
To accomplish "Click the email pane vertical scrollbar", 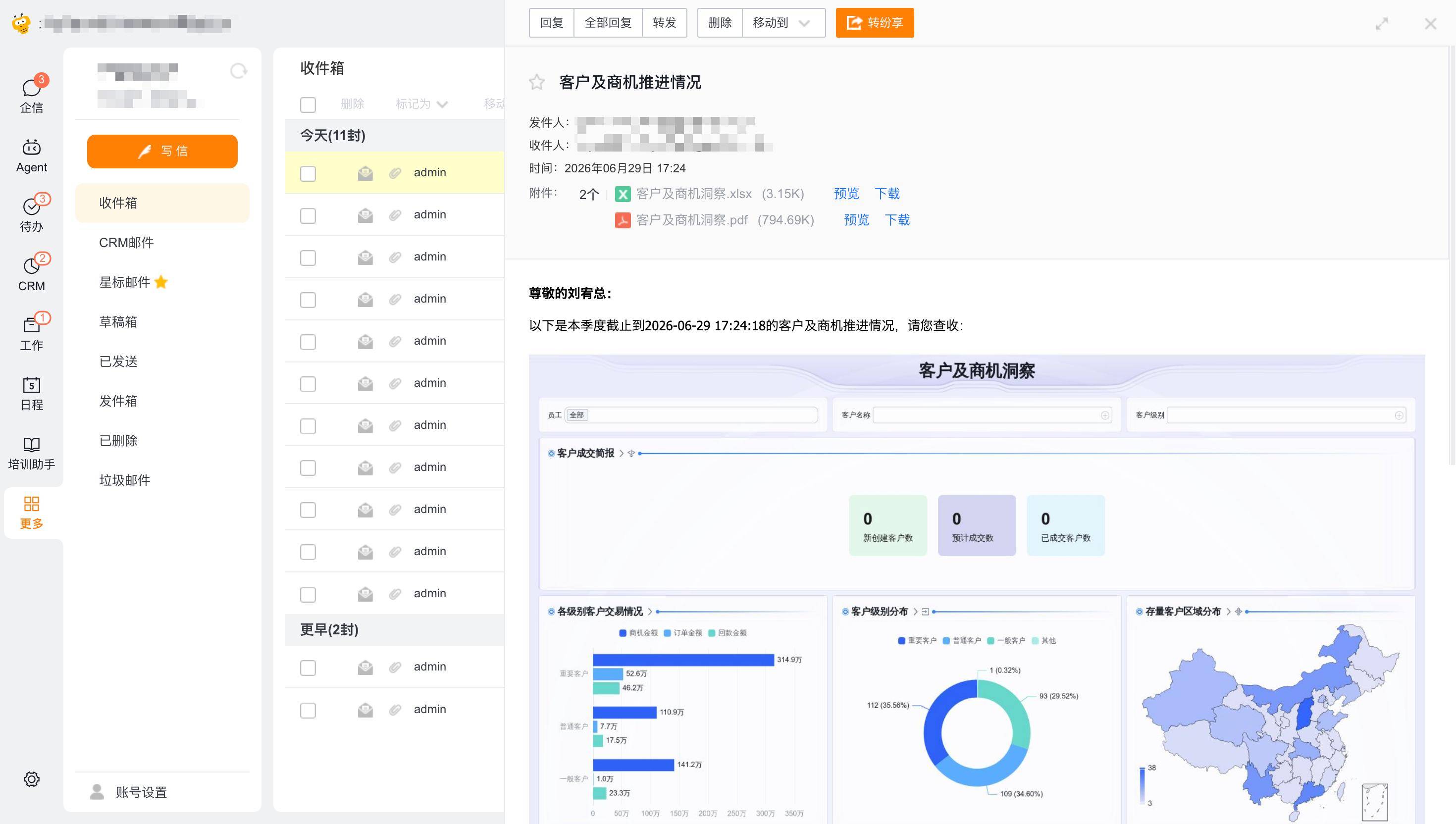I will (x=1452, y=255).
